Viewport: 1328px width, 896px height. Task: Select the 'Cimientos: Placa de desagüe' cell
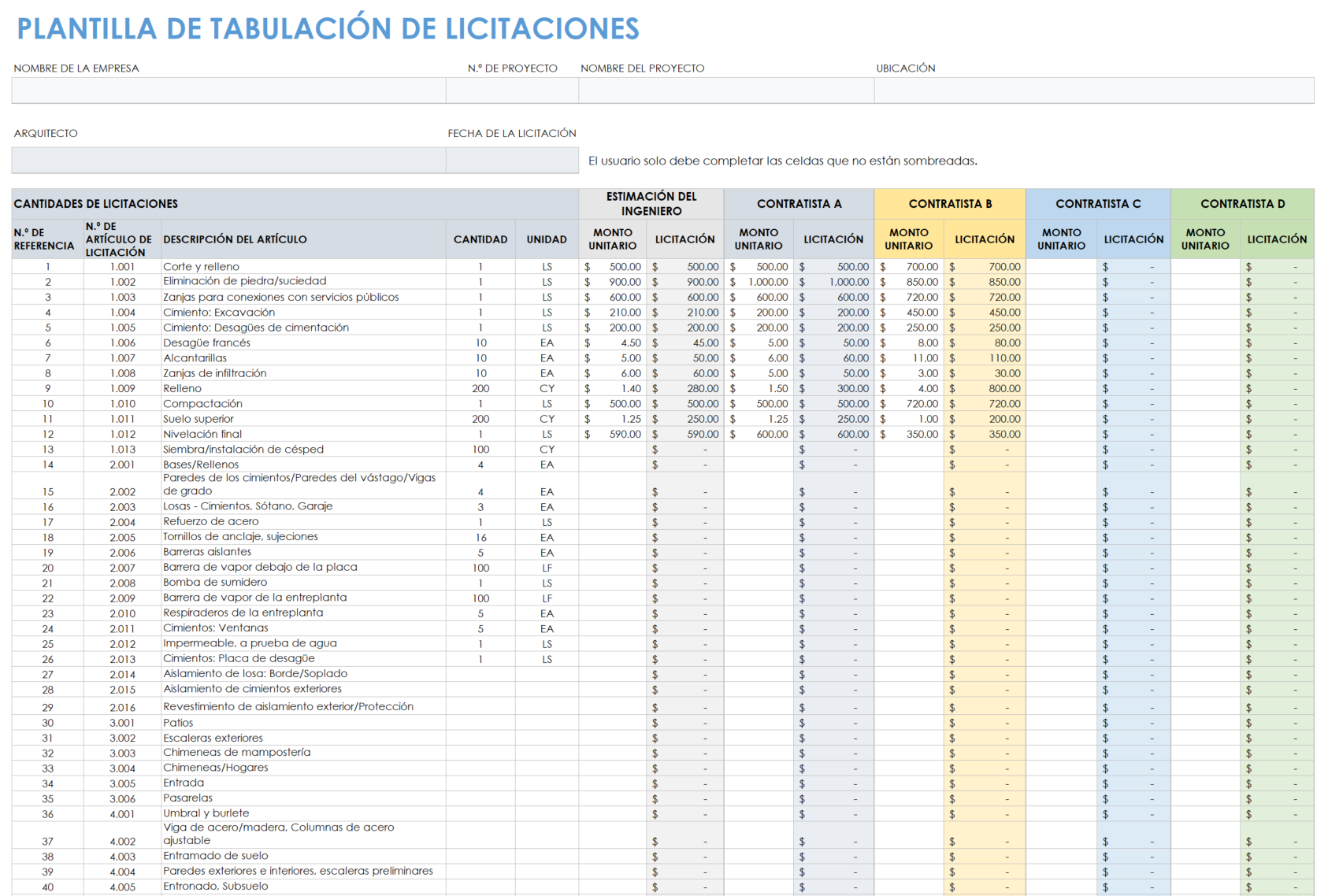[303, 658]
